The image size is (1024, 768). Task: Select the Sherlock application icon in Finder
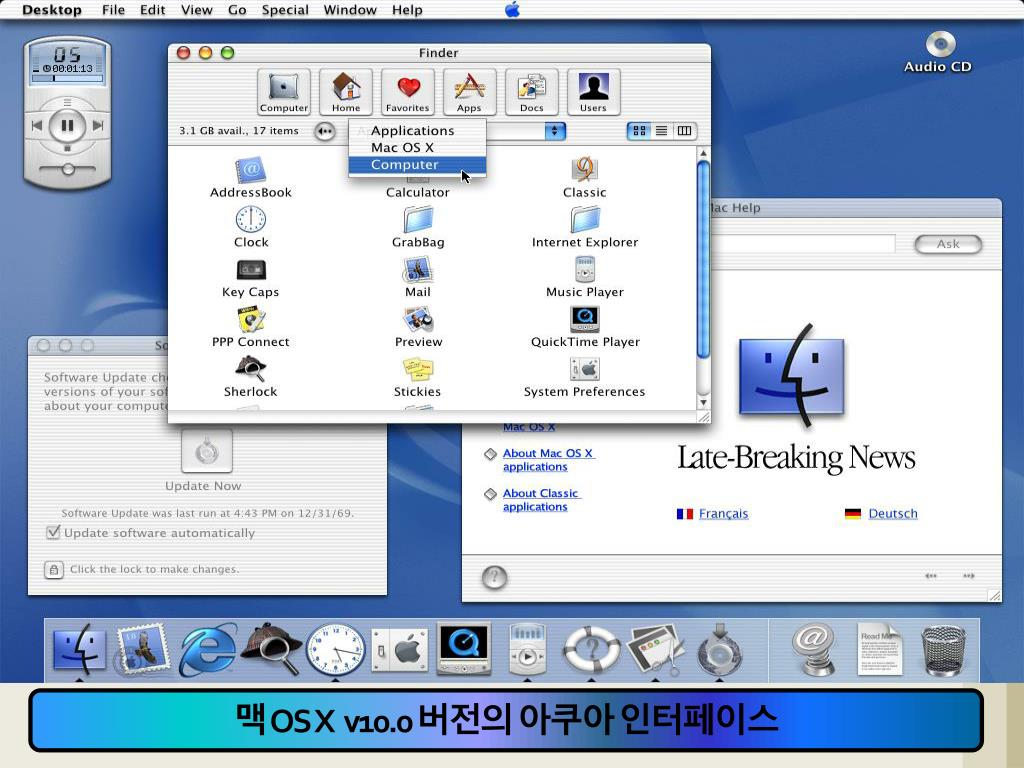pyautogui.click(x=251, y=369)
